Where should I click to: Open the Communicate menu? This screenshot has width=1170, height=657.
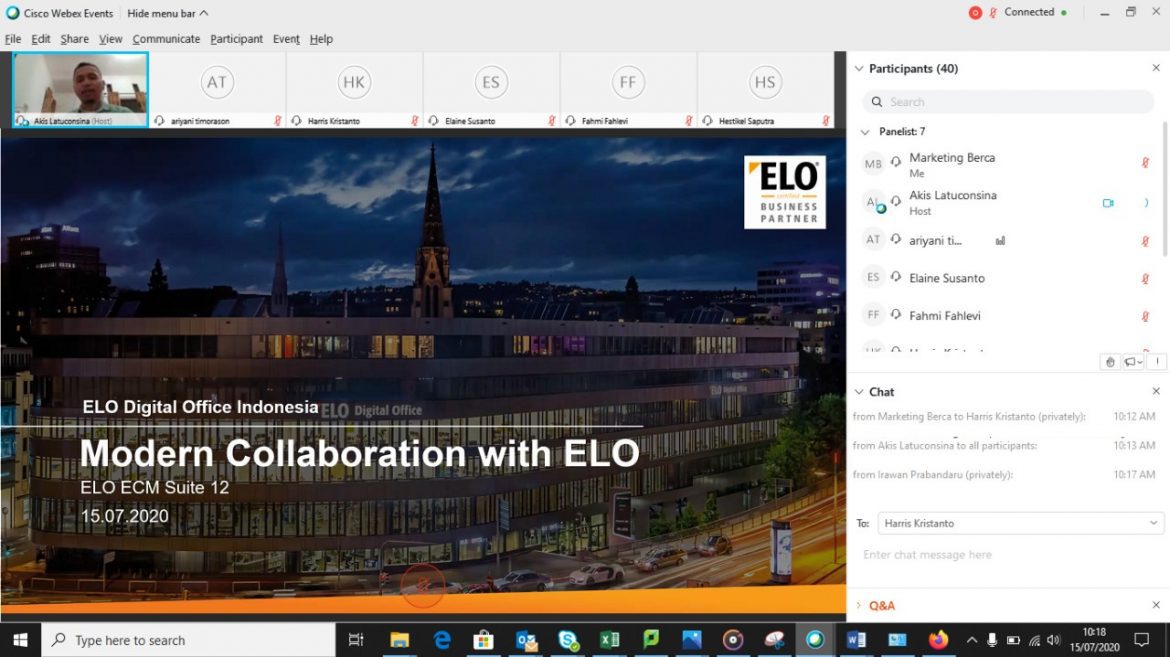[x=166, y=39]
